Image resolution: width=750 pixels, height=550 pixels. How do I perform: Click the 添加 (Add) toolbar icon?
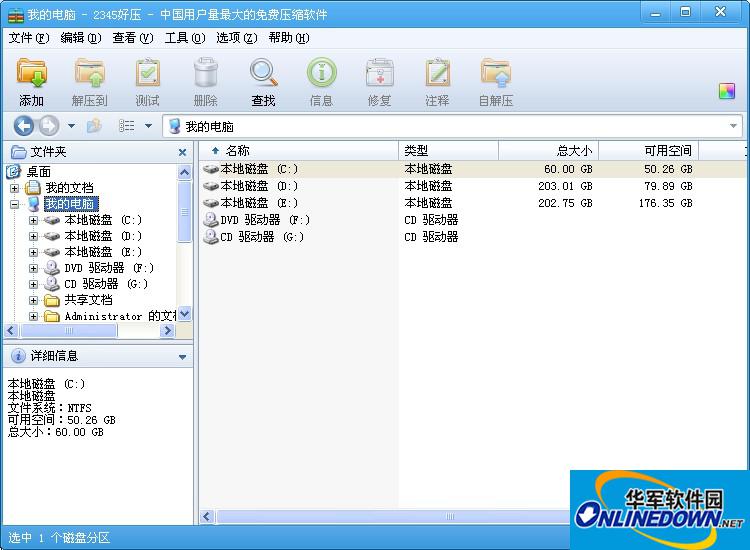(x=32, y=74)
